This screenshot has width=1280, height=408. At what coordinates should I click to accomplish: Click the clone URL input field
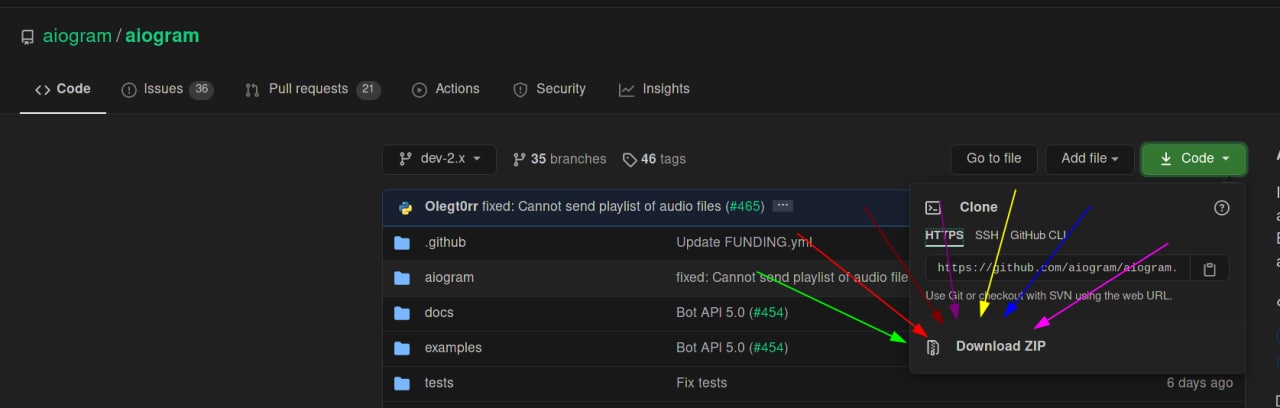pyautogui.click(x=1058, y=268)
